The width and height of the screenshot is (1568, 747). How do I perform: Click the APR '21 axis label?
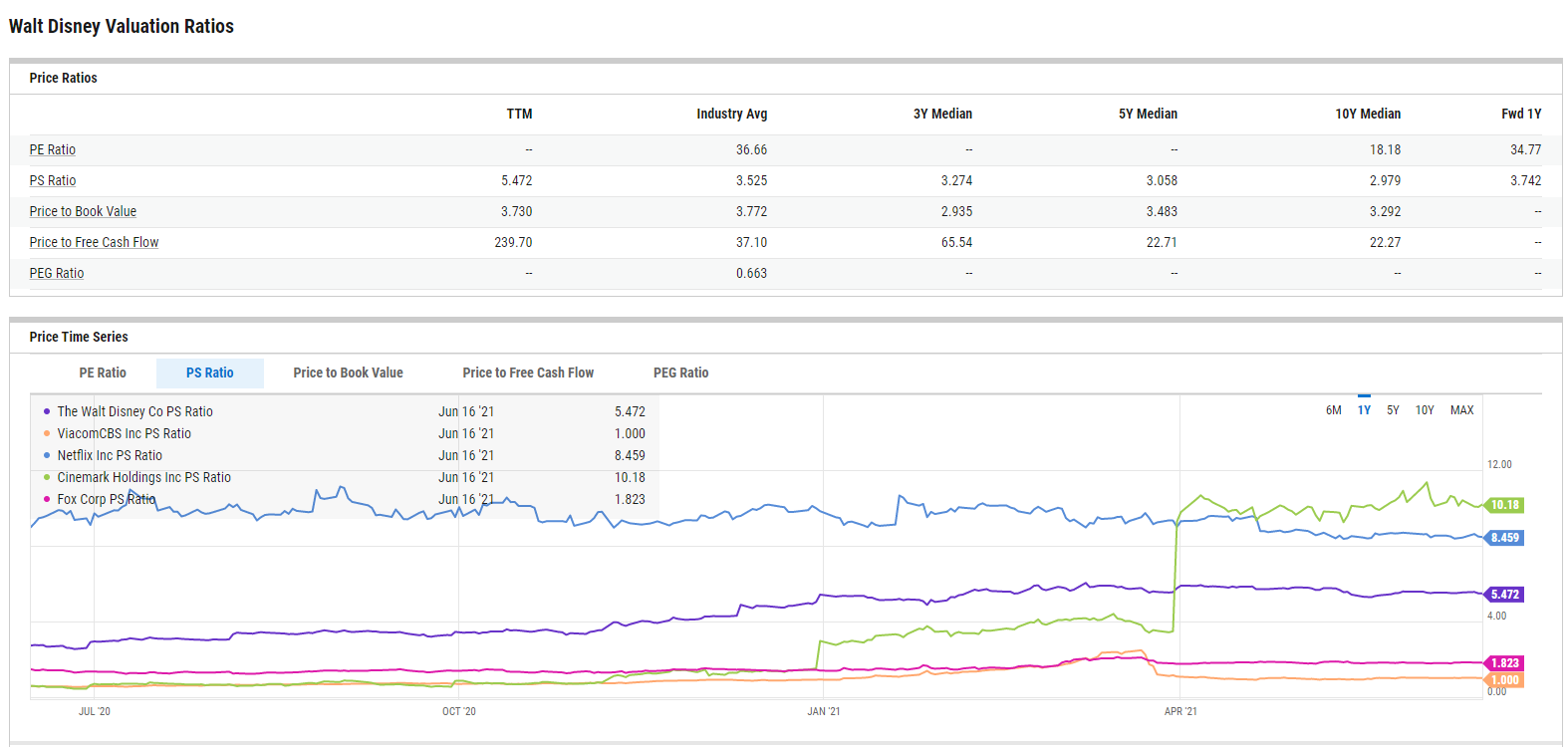coord(1180,711)
